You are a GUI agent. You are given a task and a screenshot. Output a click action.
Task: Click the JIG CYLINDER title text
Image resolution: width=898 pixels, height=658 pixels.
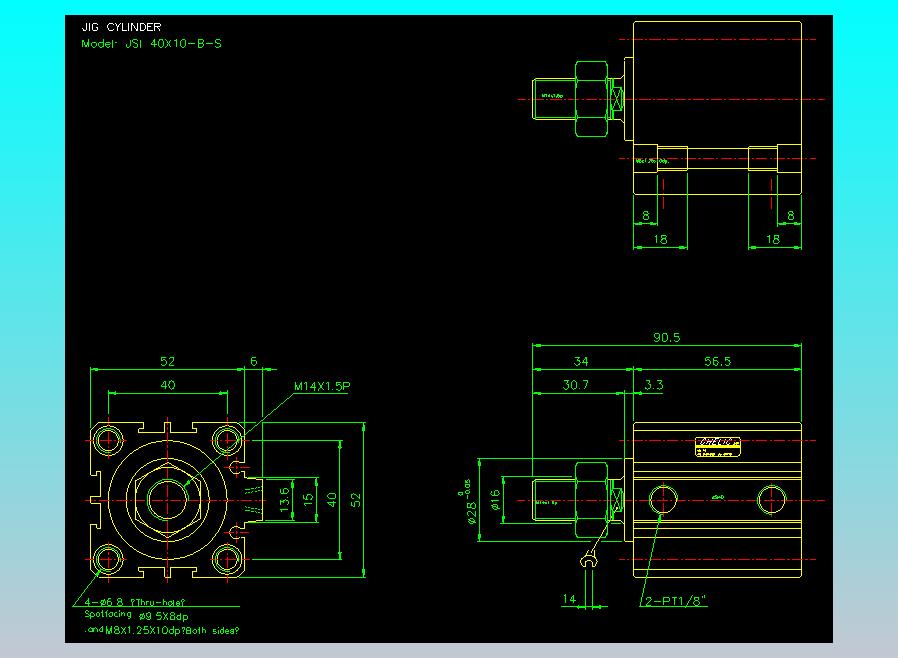click(121, 28)
